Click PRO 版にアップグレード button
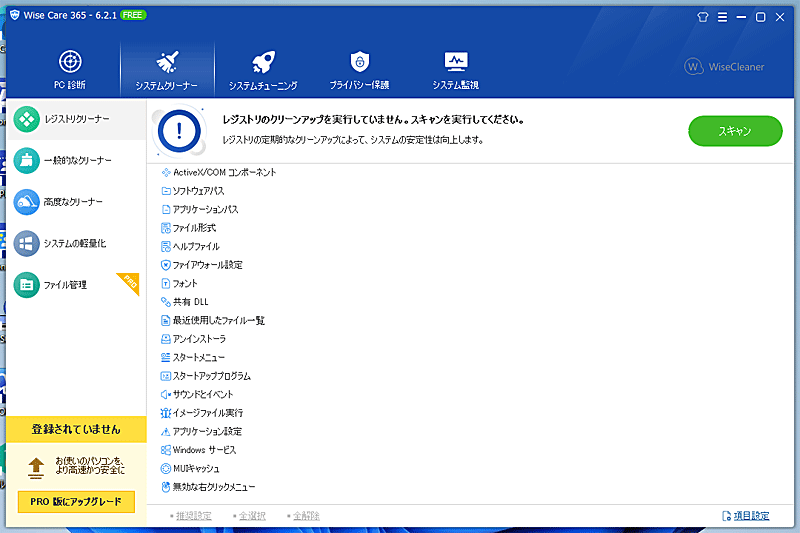 click(x=76, y=501)
